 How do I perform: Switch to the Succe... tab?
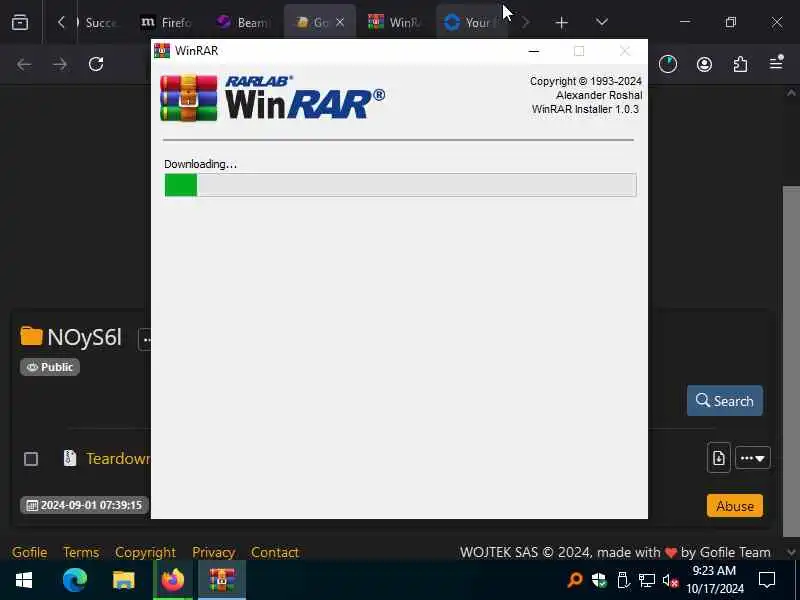pyautogui.click(x=97, y=23)
